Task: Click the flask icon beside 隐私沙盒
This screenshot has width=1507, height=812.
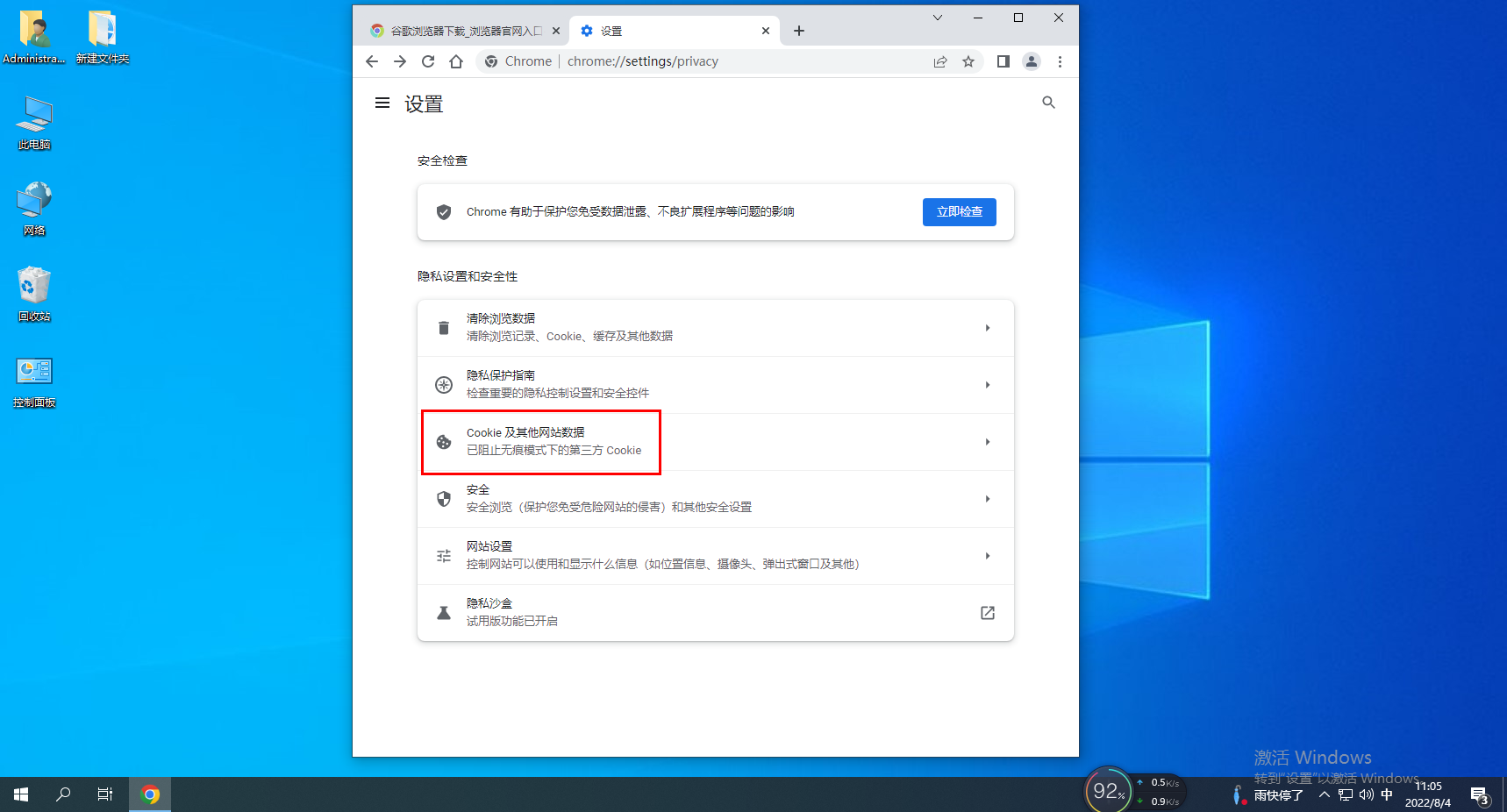Action: [443, 612]
